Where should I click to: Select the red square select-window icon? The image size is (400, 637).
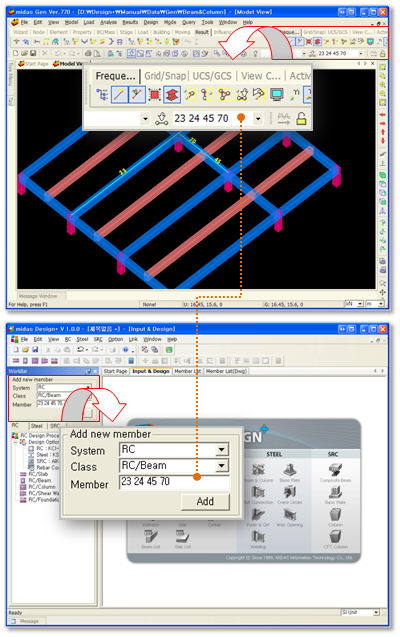point(155,95)
